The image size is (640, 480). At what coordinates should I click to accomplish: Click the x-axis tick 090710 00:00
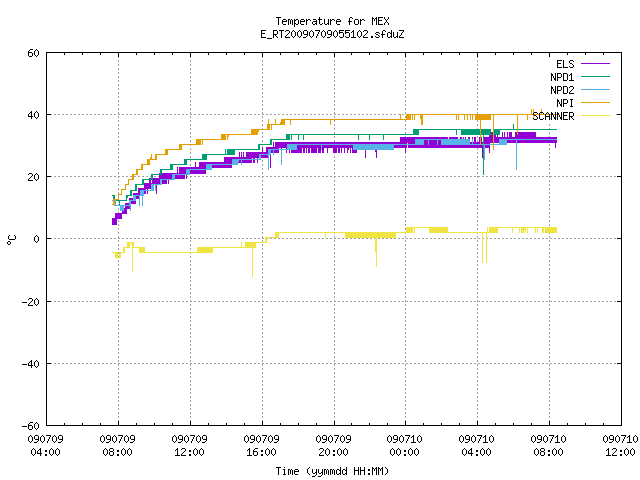click(x=404, y=446)
